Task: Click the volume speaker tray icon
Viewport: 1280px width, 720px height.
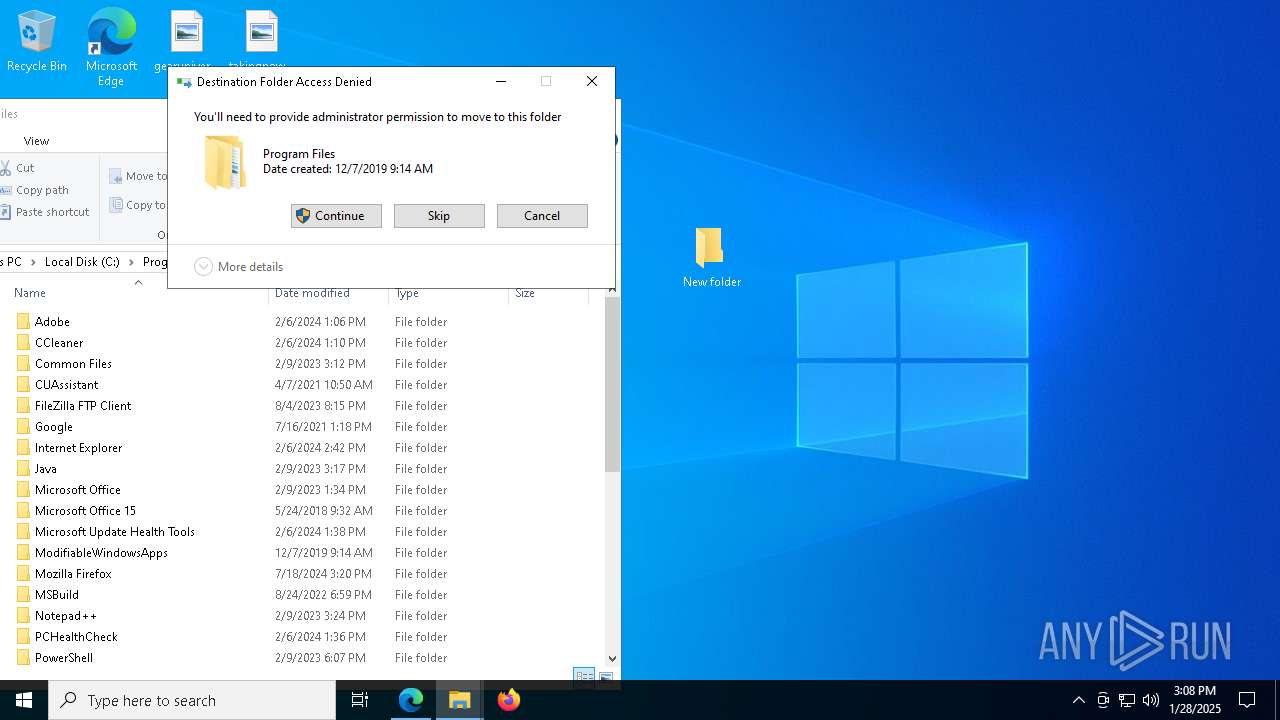Action: (x=1150, y=700)
